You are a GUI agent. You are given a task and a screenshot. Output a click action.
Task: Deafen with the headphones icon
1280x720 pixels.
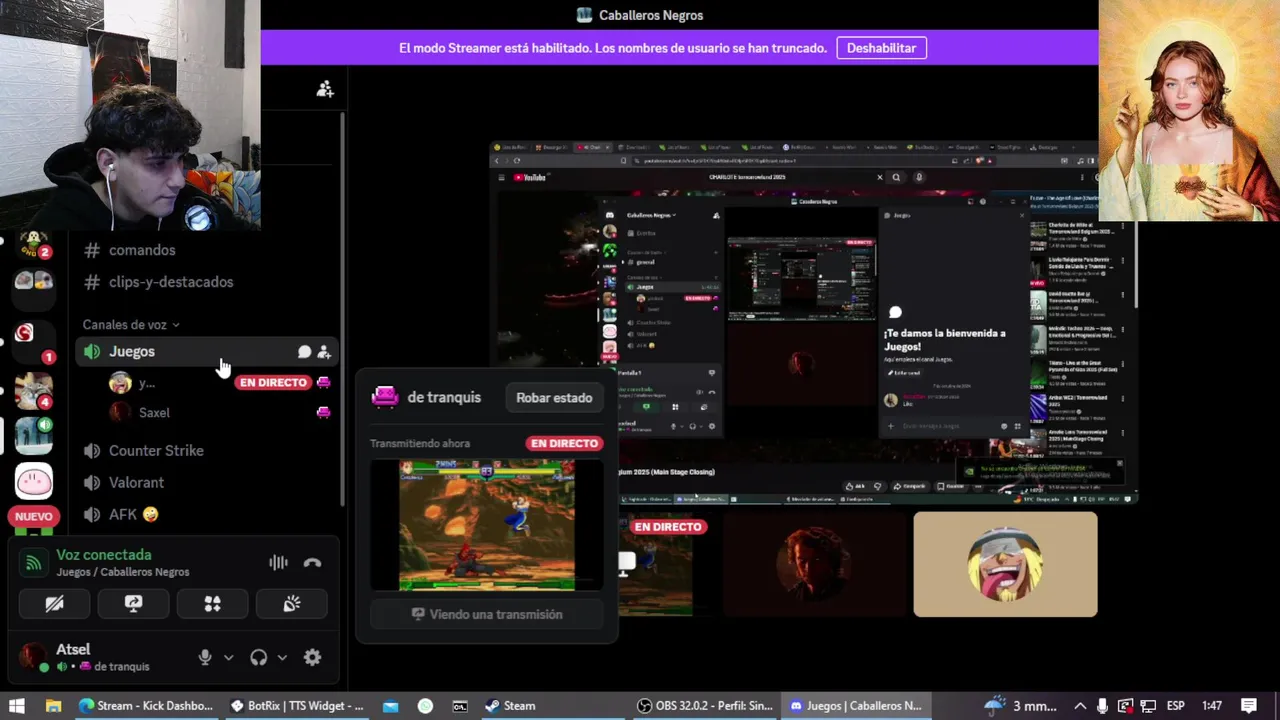pos(258,657)
